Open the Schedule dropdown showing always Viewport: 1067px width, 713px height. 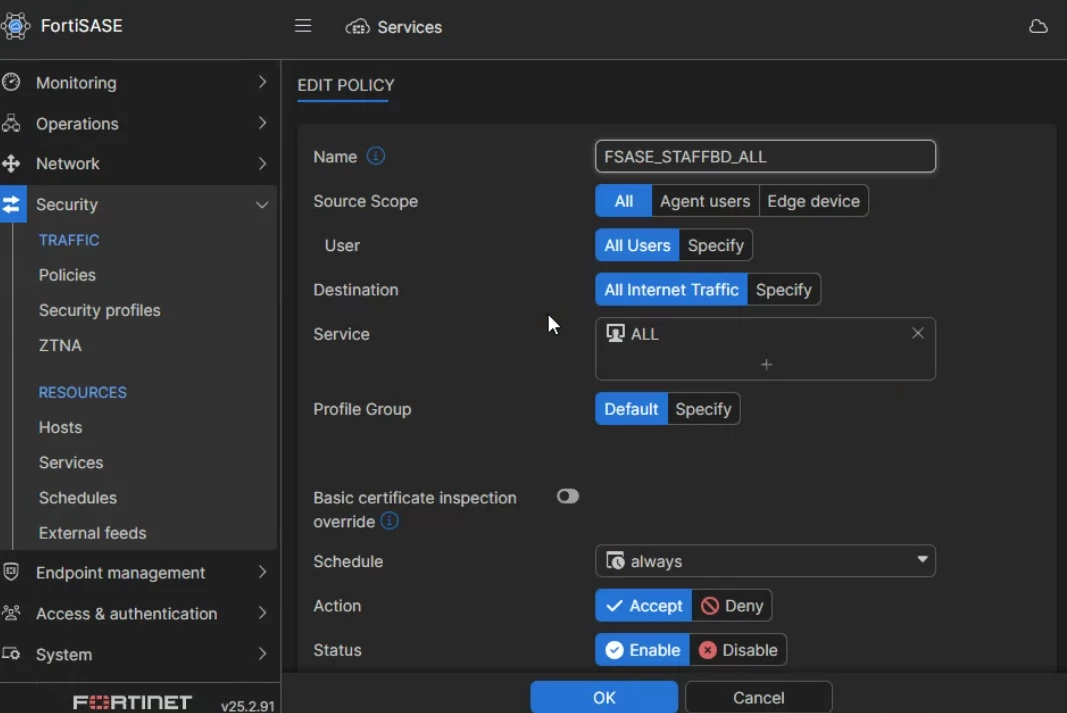(765, 561)
